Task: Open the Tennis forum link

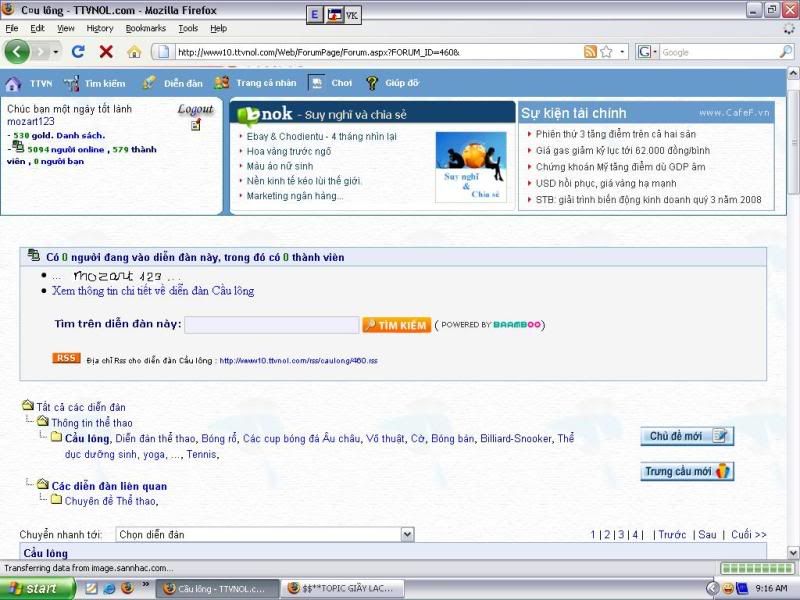Action: (201, 454)
